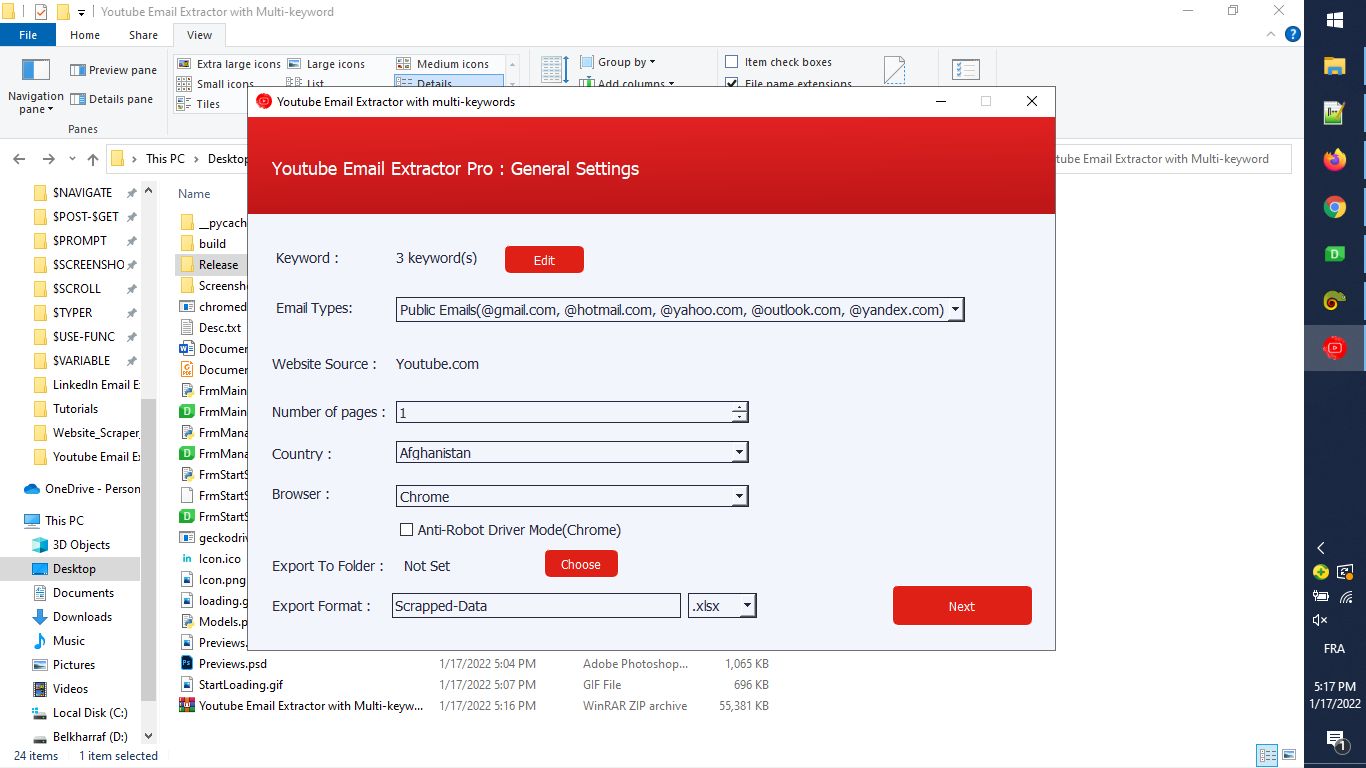Viewport: 1366px width, 768px height.
Task: Click the Name column header
Action: pos(194,194)
